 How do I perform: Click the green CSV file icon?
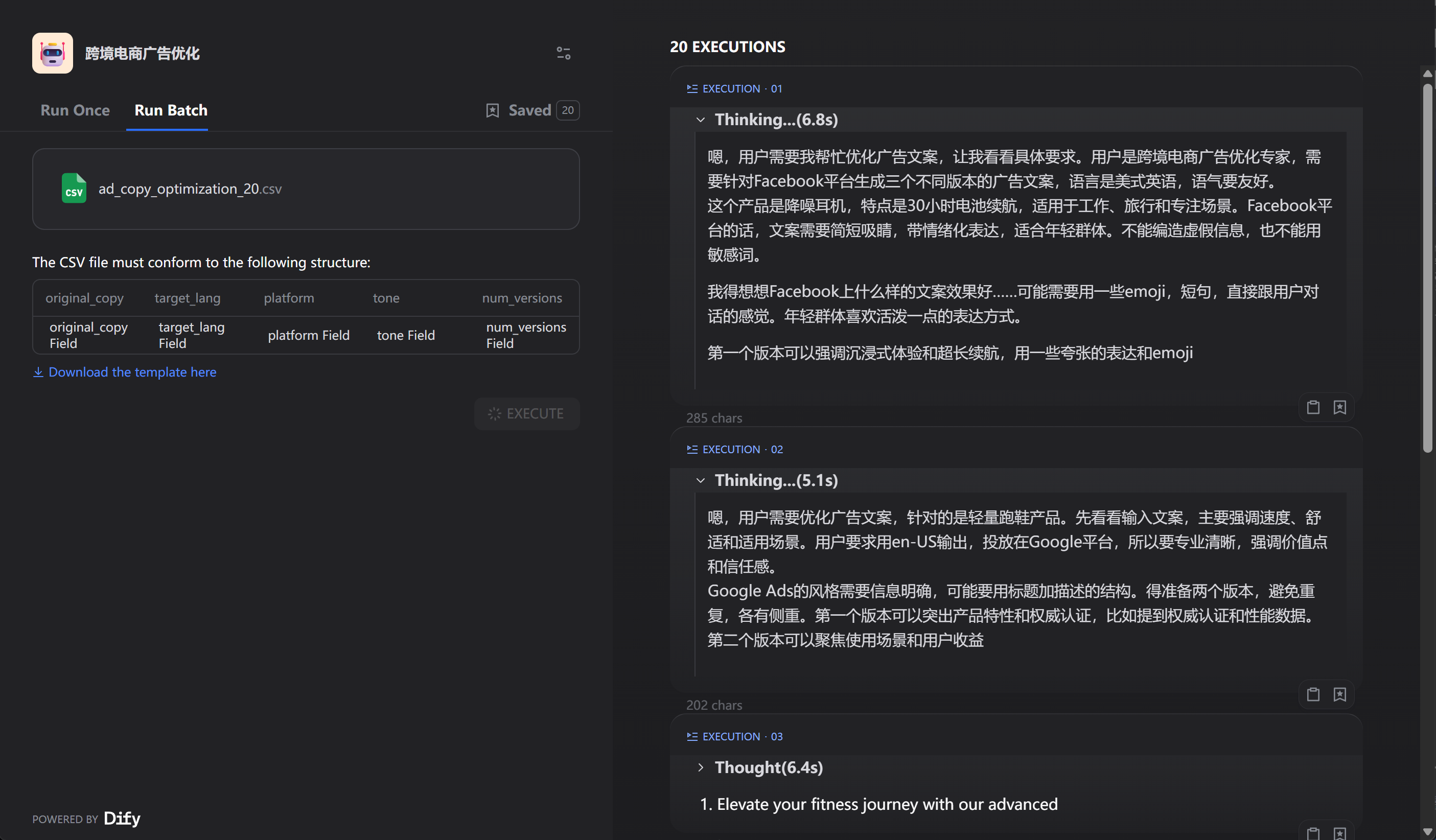point(74,188)
